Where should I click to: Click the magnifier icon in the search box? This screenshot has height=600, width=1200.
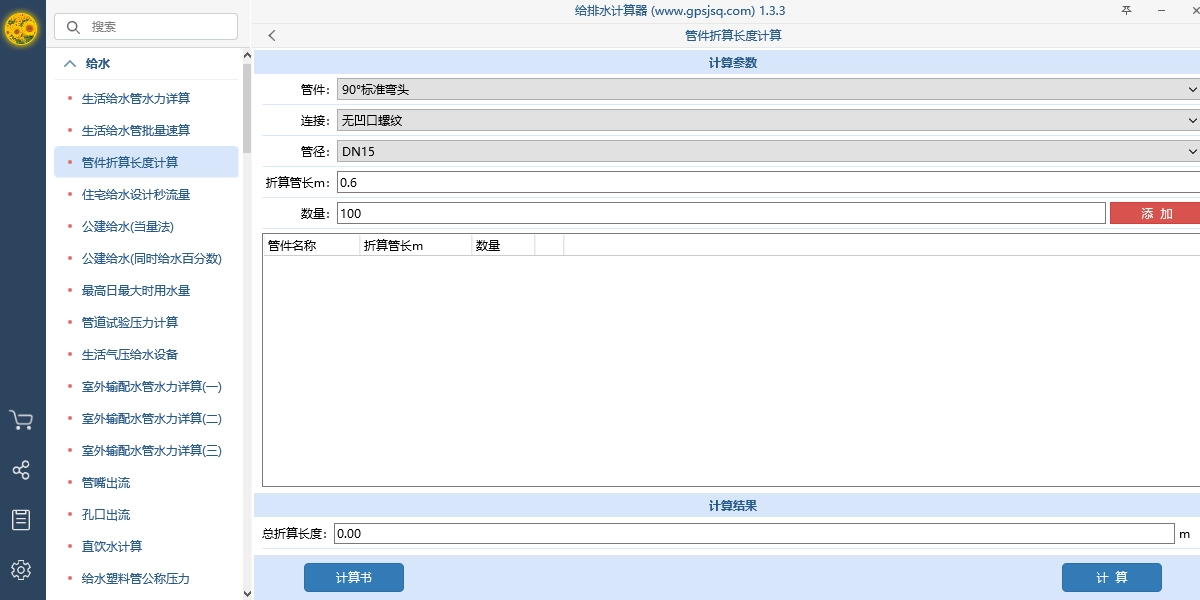(73, 26)
